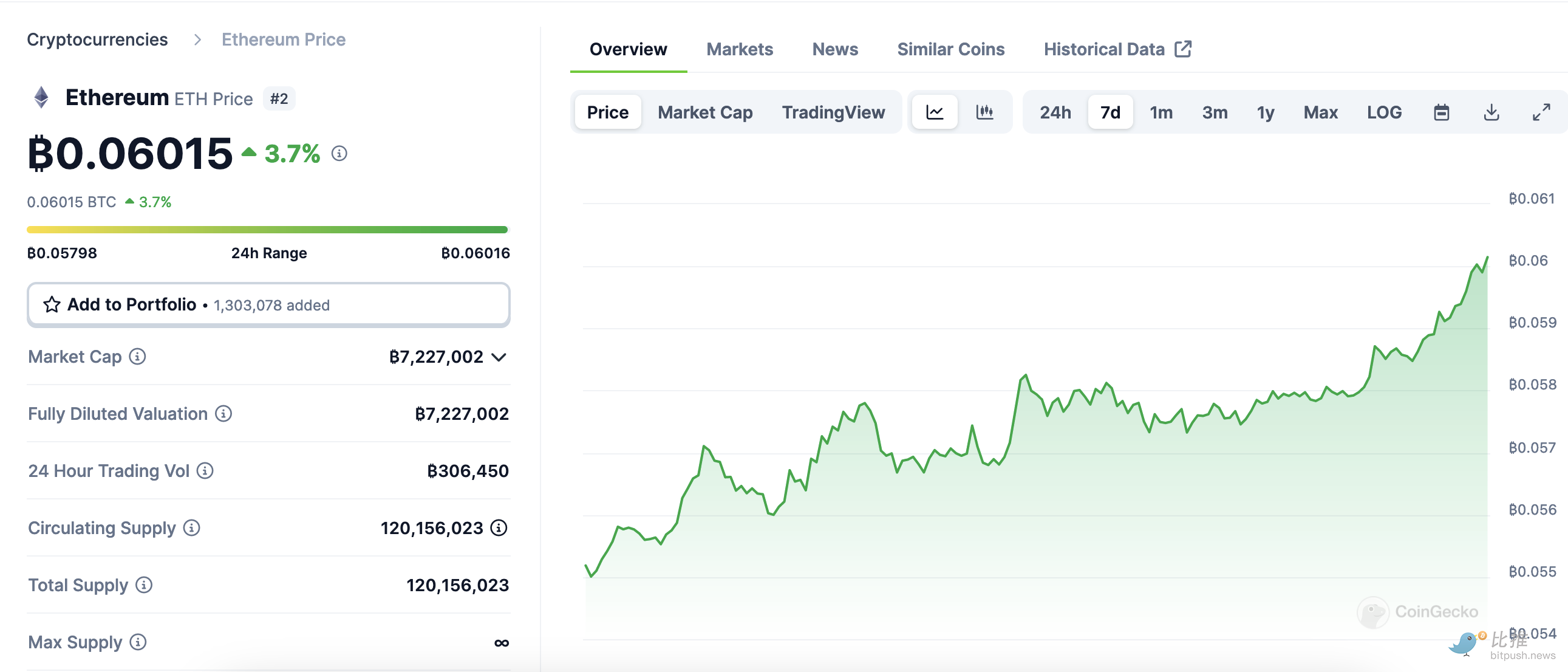Select the 24h time range
This screenshot has height=672, width=1568.
pyautogui.click(x=1055, y=112)
